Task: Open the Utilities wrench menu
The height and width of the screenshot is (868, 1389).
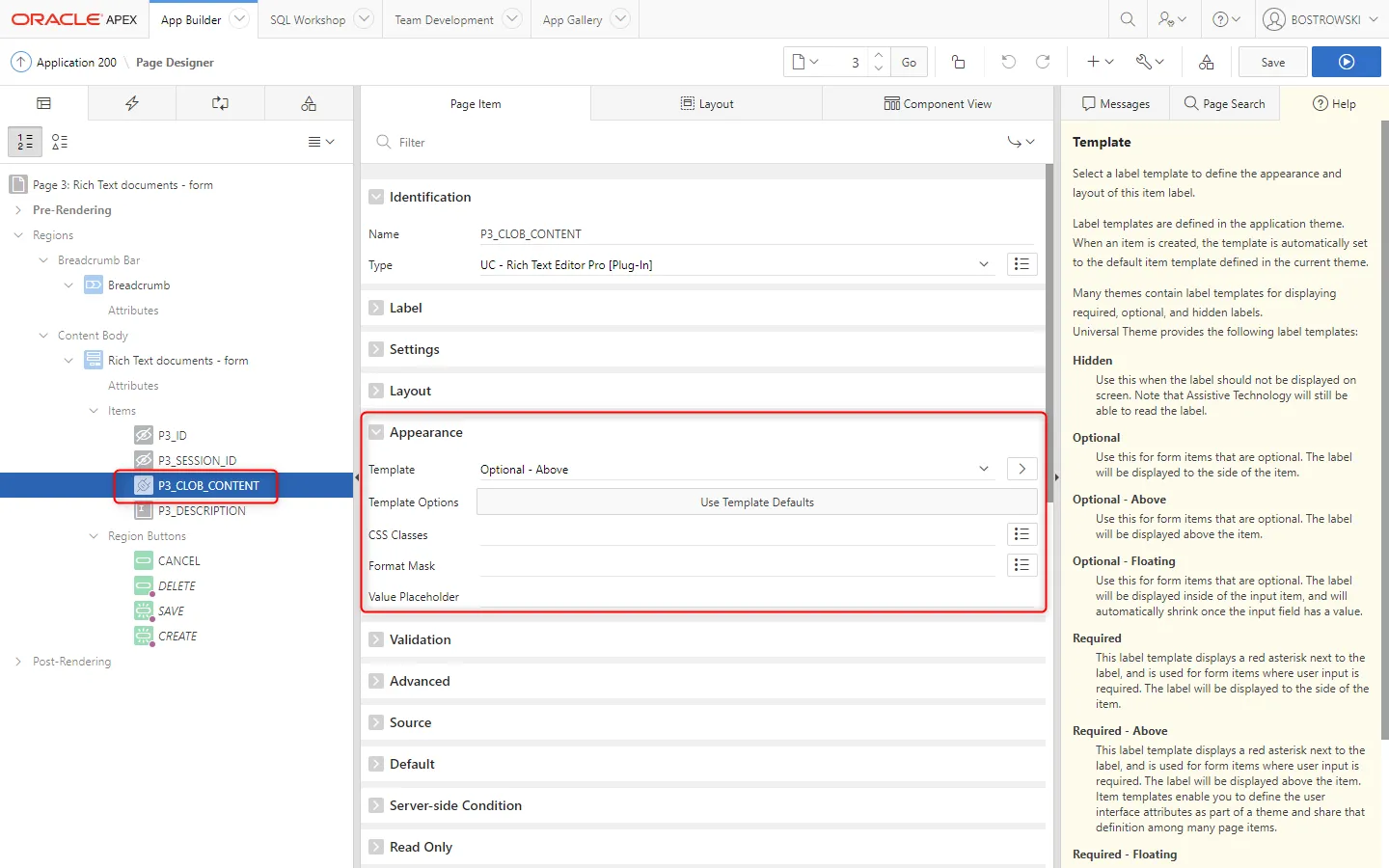Action: 1149,62
